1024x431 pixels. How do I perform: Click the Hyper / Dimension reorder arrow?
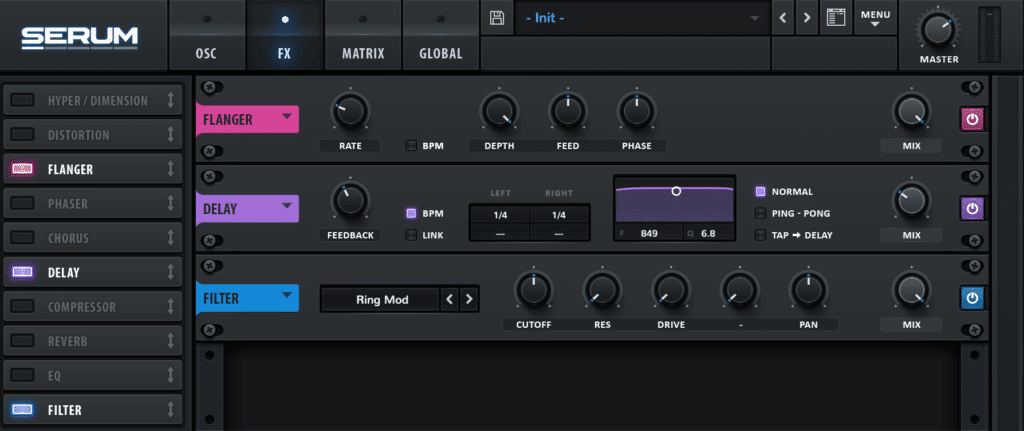(170, 101)
